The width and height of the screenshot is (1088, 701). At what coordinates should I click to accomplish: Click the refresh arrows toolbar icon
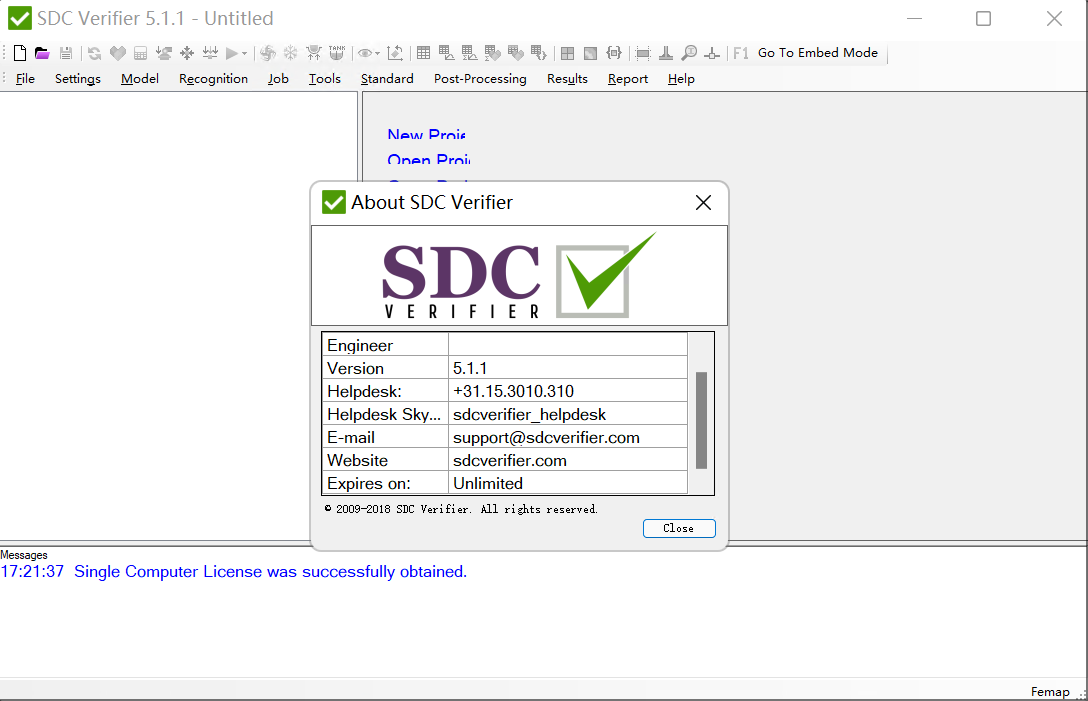[94, 53]
